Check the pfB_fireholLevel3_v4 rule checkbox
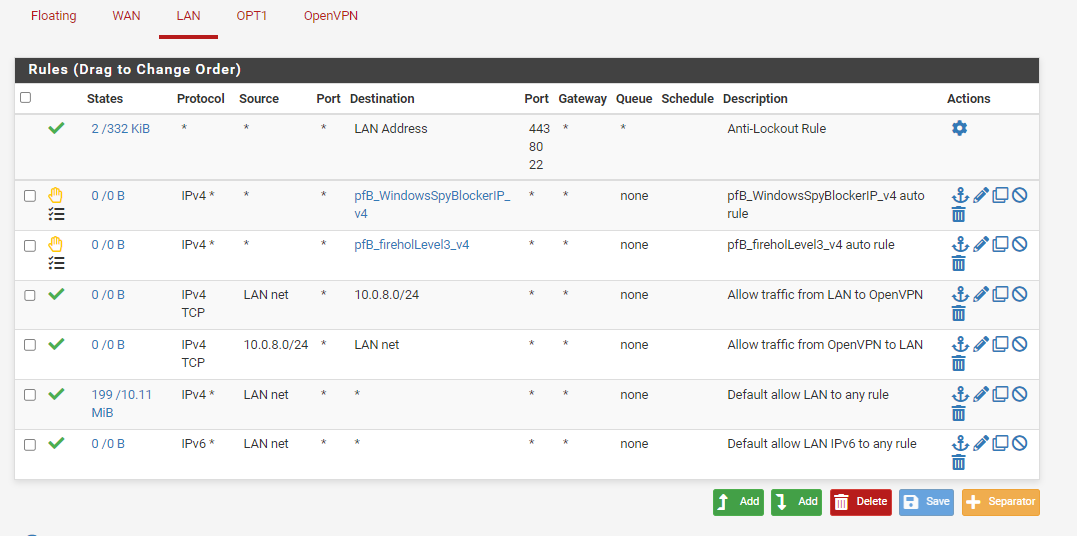 click(x=30, y=245)
